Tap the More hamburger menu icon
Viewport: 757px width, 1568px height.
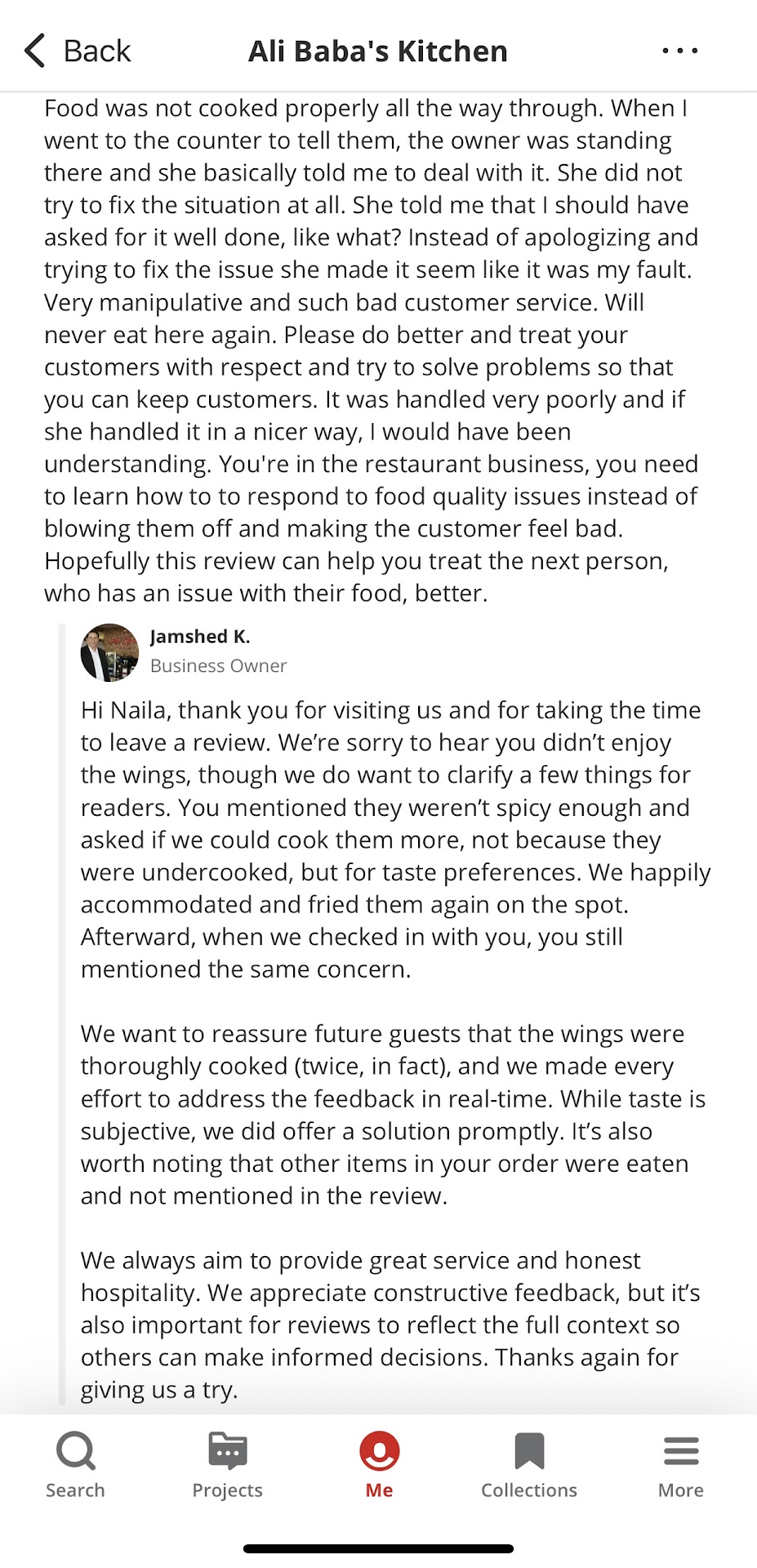coord(681,1451)
